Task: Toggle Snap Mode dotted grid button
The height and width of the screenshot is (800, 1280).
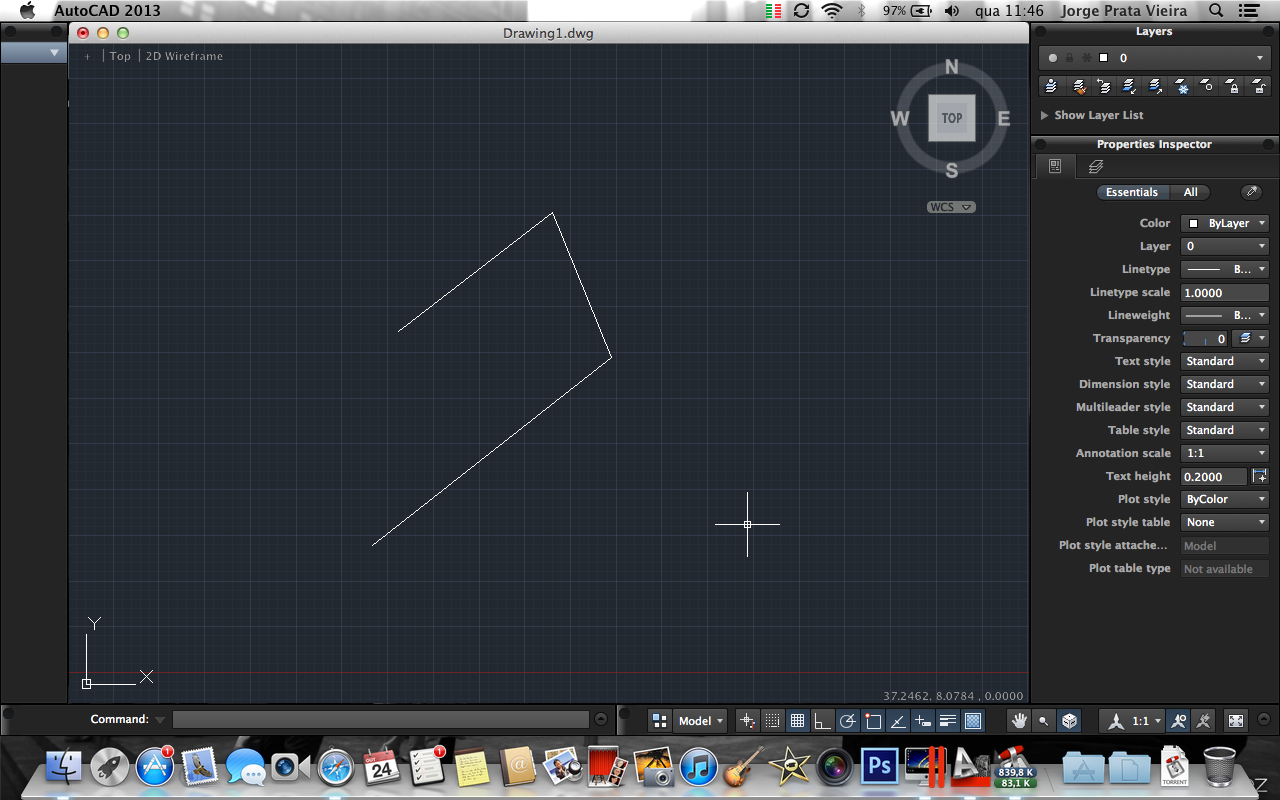Action: click(x=772, y=720)
